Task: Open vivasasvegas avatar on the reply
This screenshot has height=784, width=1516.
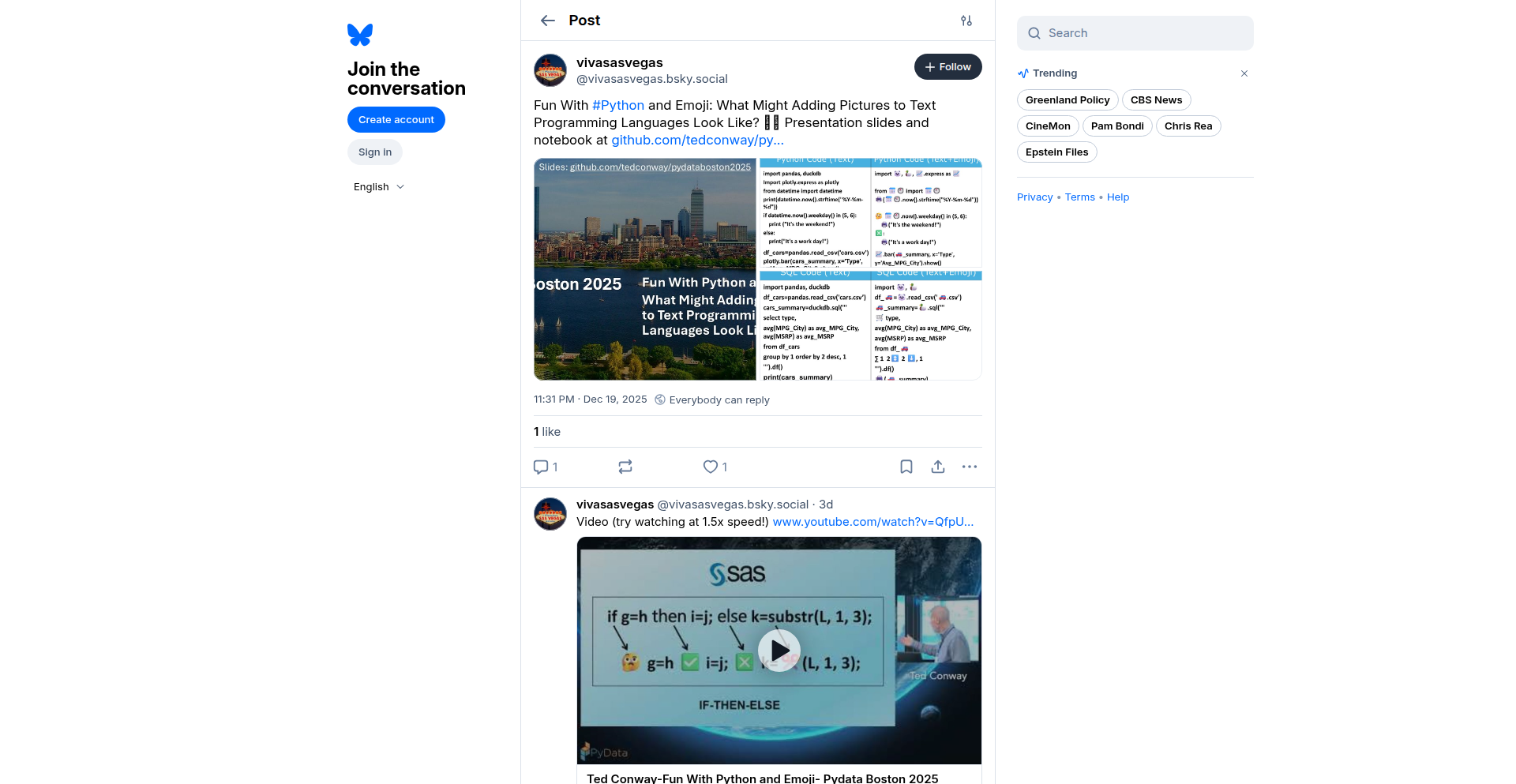Action: coord(550,514)
